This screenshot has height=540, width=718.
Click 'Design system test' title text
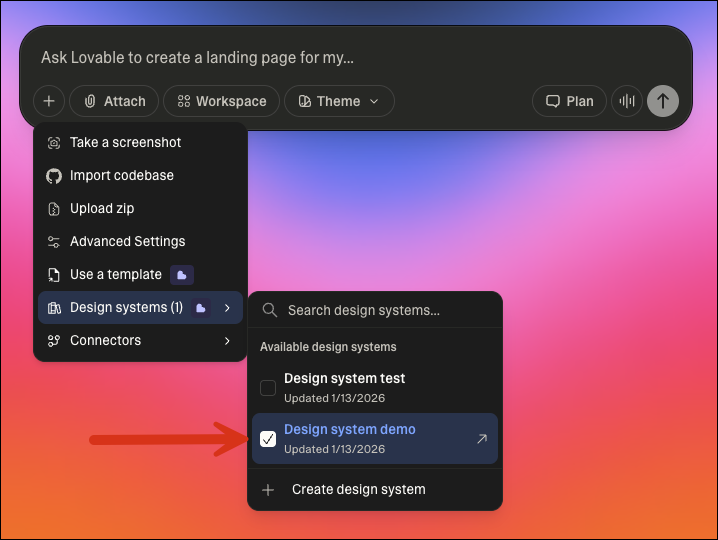click(x=344, y=378)
